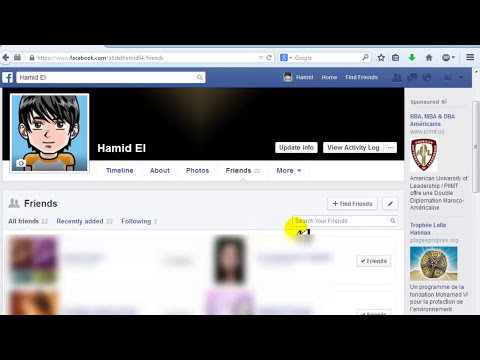Go to Home in Facebook top bar
The height and width of the screenshot is (360, 480).
pos(329,77)
